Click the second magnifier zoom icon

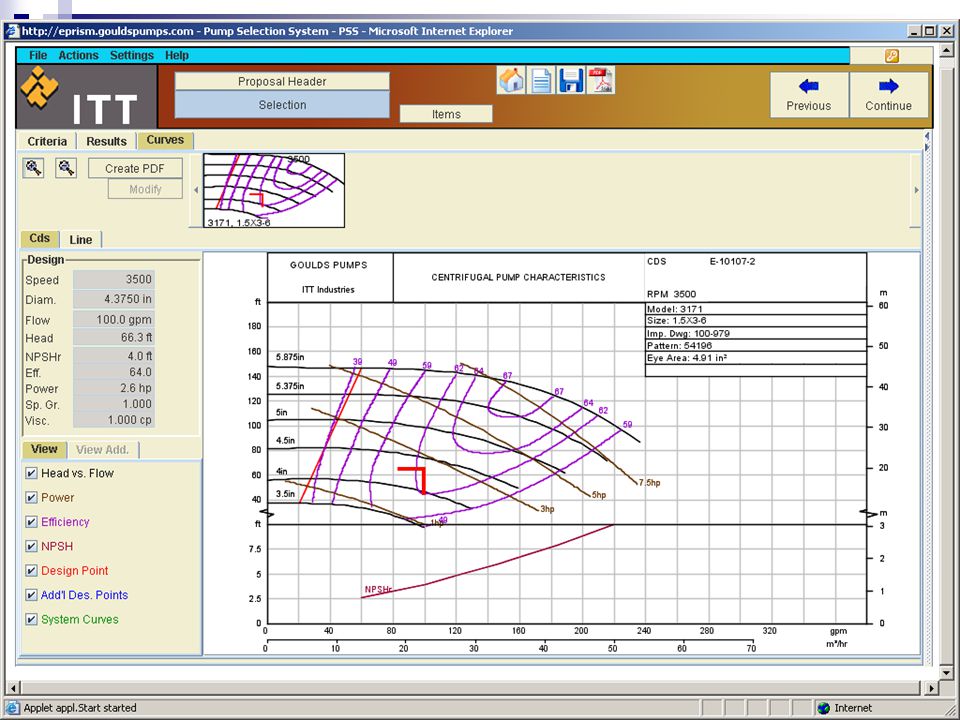click(x=66, y=168)
